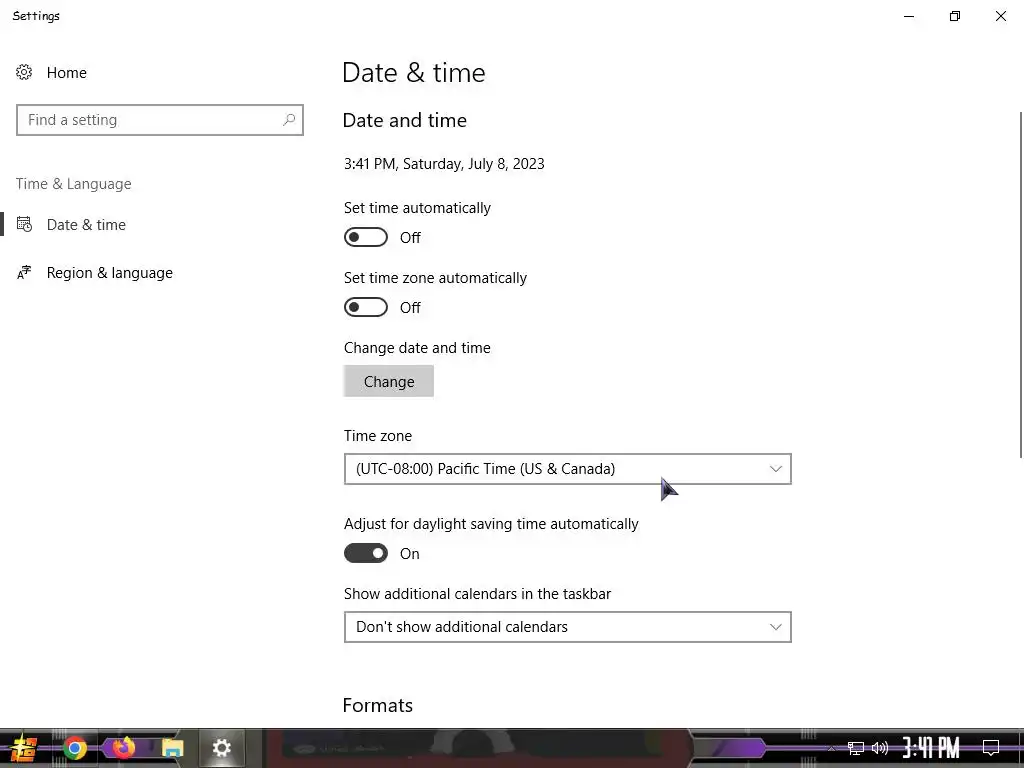This screenshot has width=1024, height=768.
Task: Click the text 3:41 PM, Saturday, July 8, 2023
Action: (x=444, y=164)
